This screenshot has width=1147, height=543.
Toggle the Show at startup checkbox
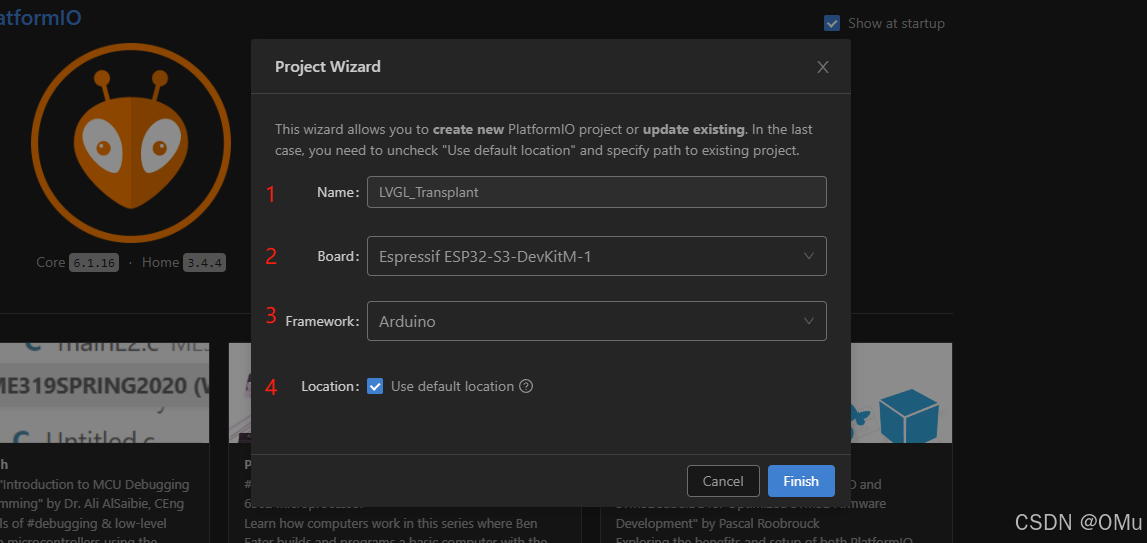(832, 23)
